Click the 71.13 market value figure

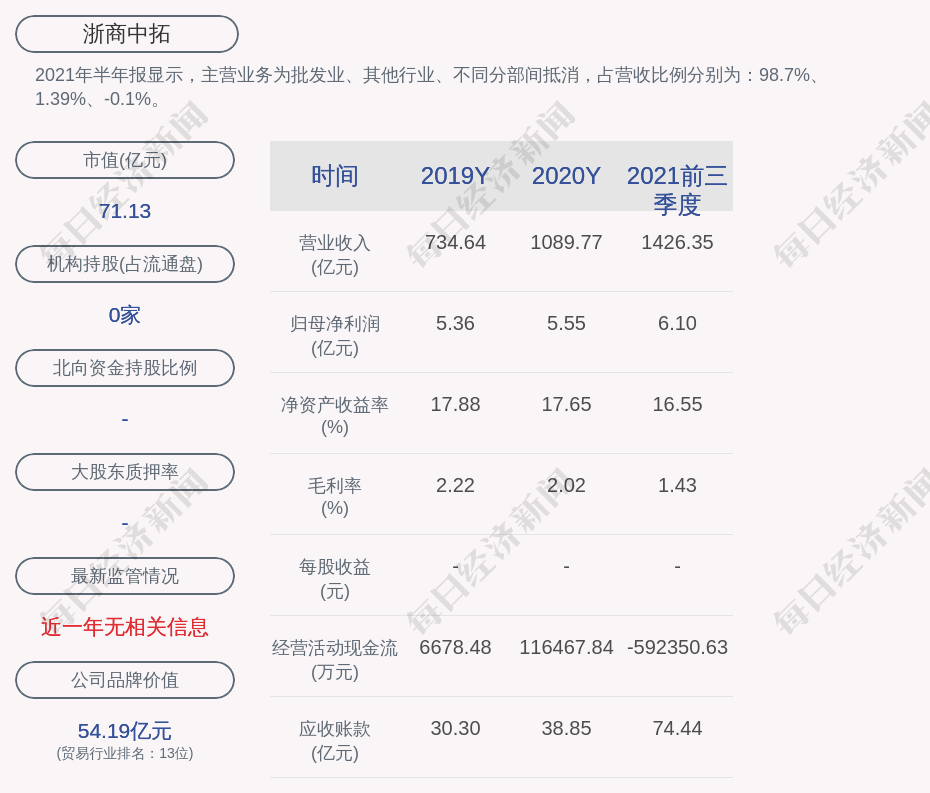pos(125,211)
